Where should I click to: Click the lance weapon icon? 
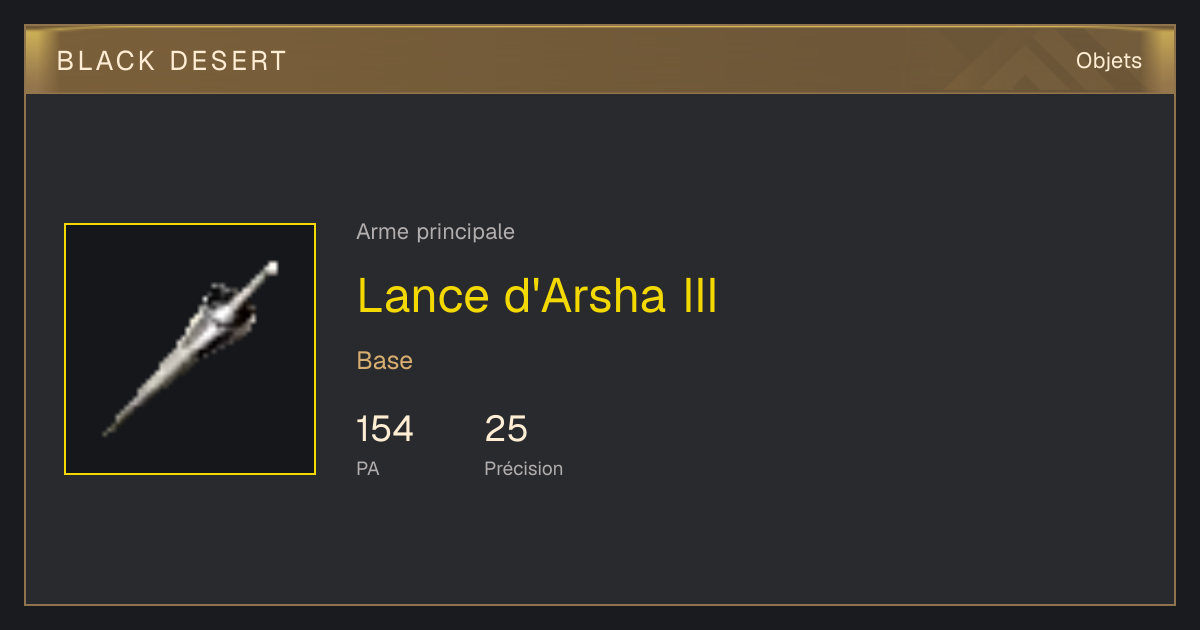(x=190, y=349)
